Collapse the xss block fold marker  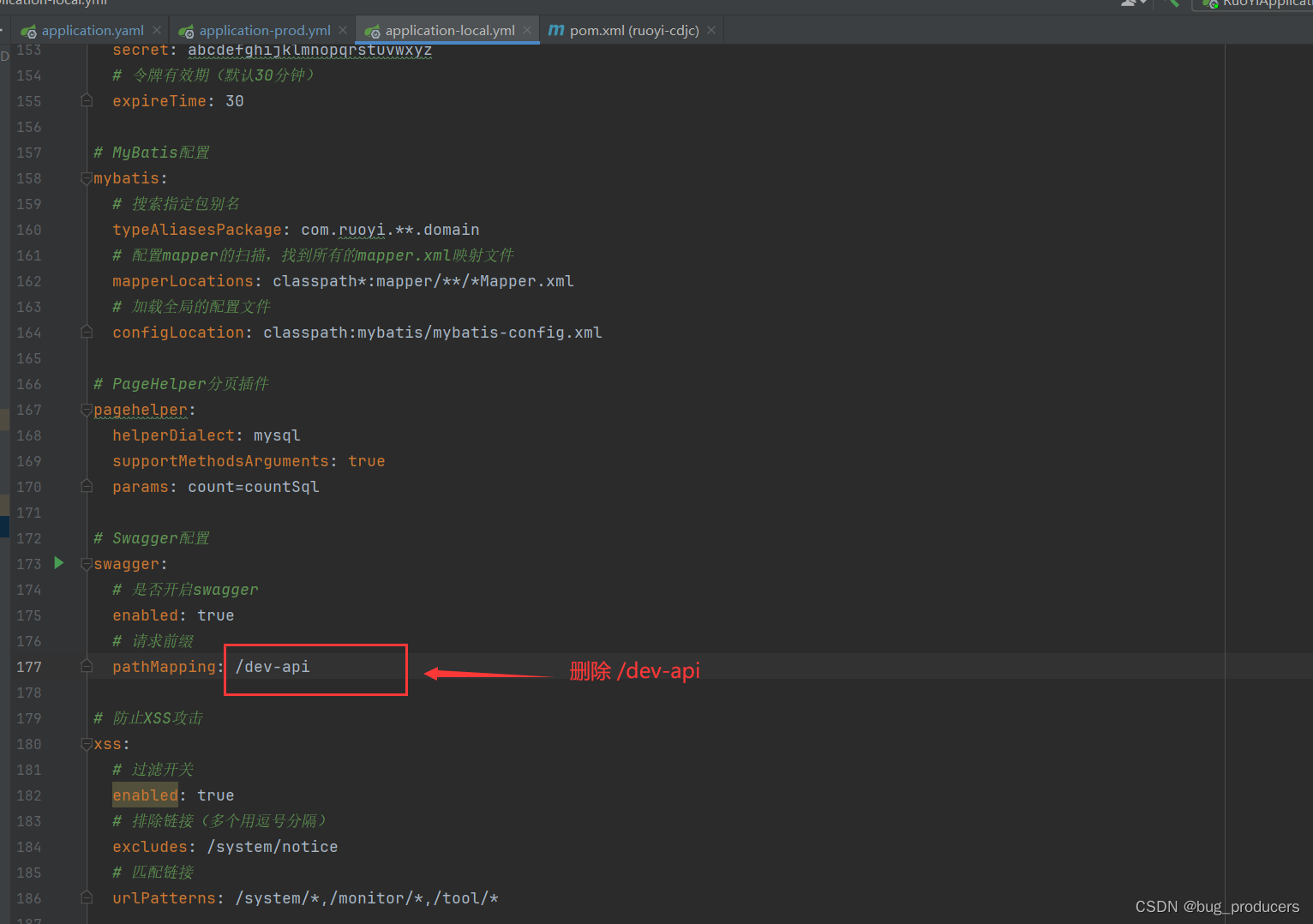click(x=87, y=744)
